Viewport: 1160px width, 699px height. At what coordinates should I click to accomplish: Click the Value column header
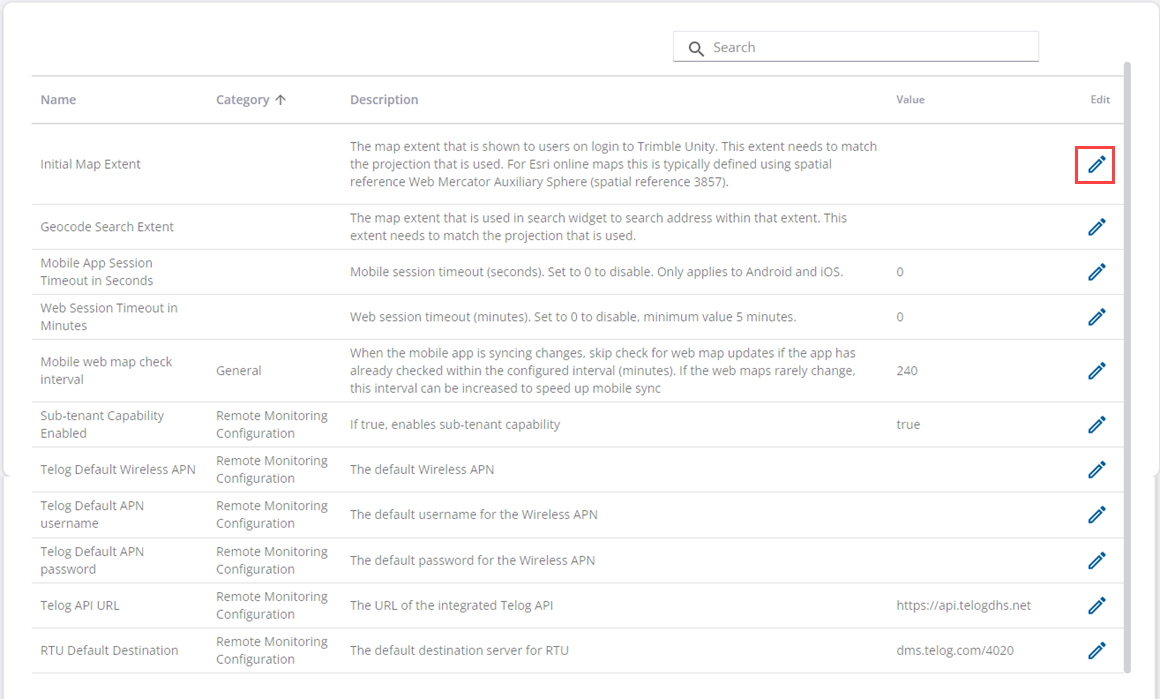[910, 100]
